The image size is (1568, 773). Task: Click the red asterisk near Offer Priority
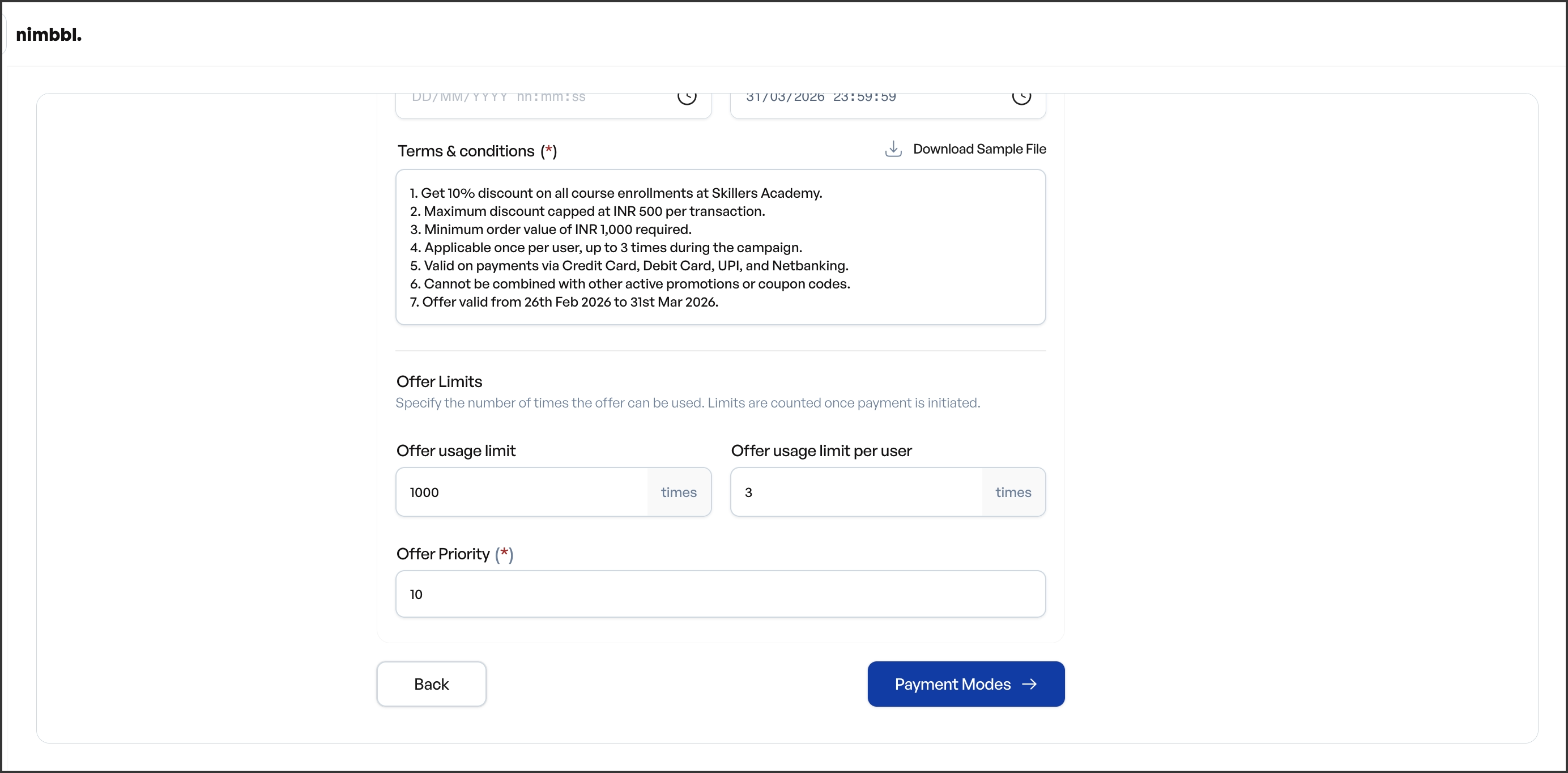point(504,554)
